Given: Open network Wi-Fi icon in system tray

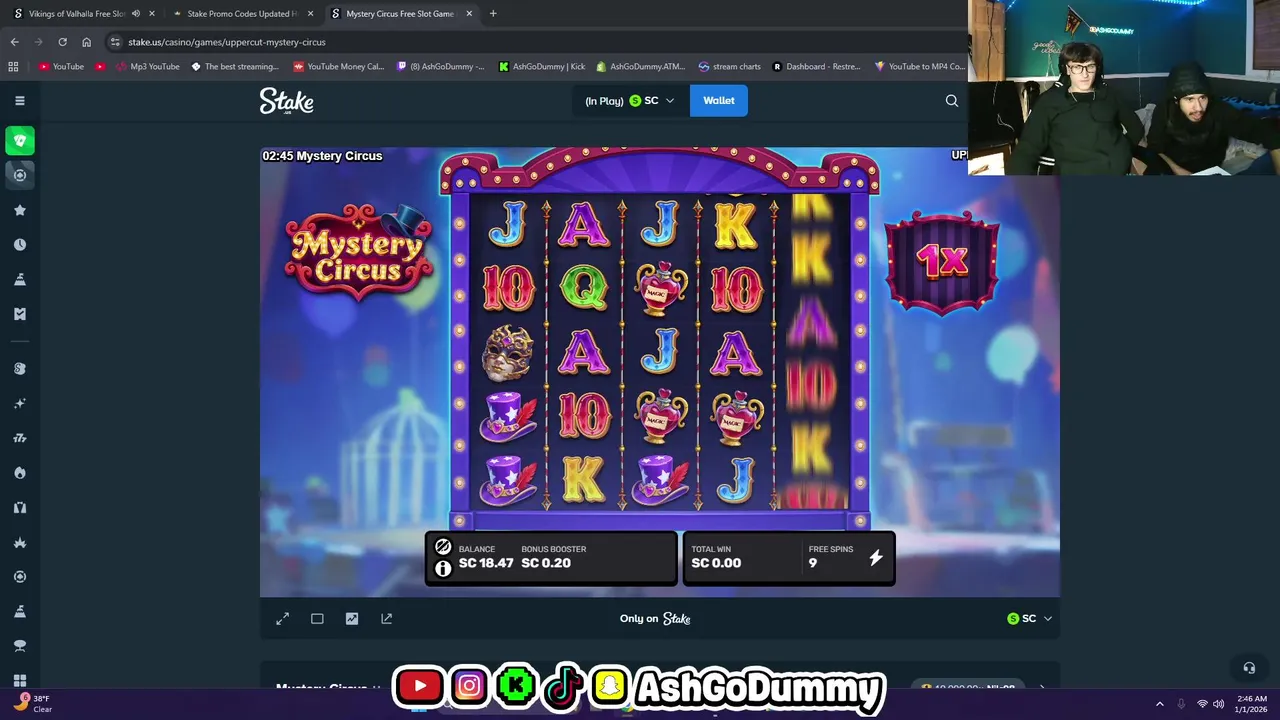Looking at the screenshot, I should [1202, 704].
